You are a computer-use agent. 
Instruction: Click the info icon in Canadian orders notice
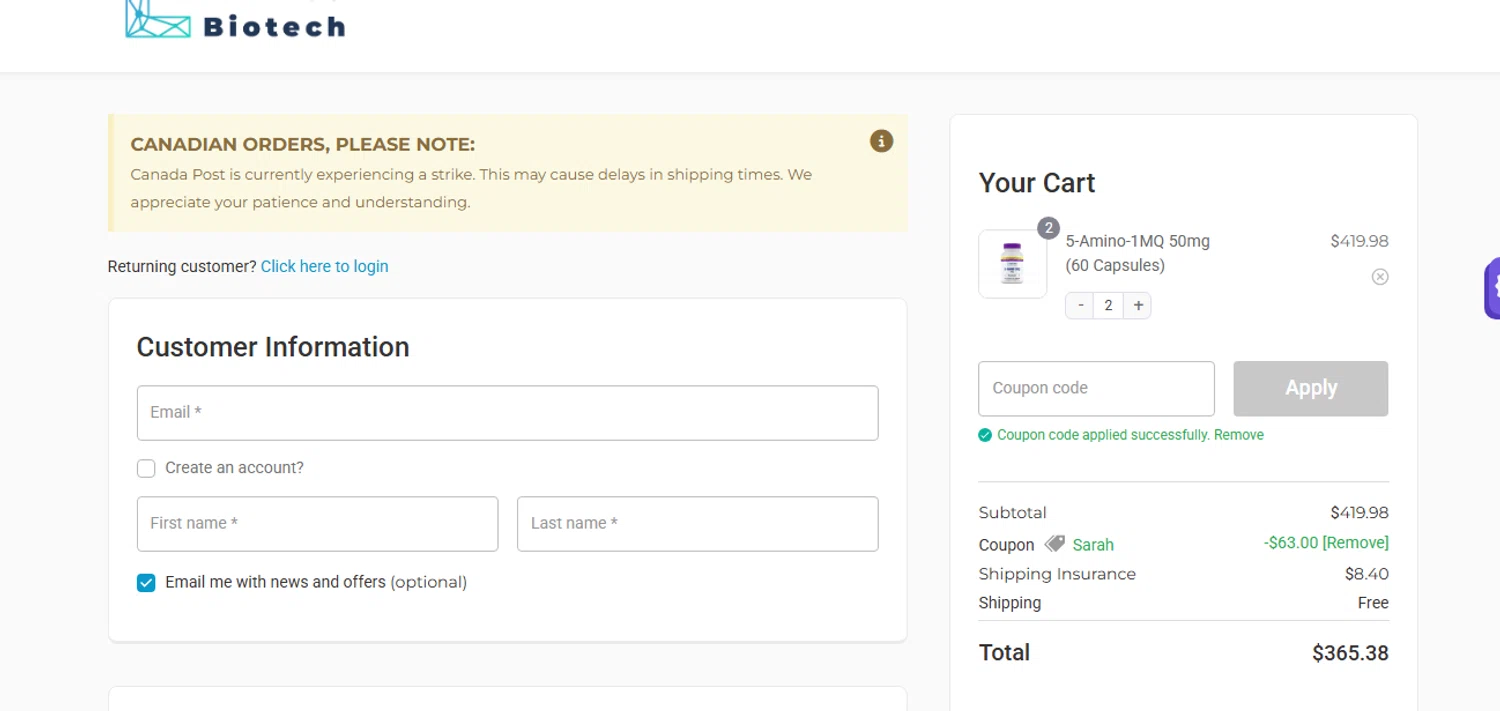click(881, 141)
